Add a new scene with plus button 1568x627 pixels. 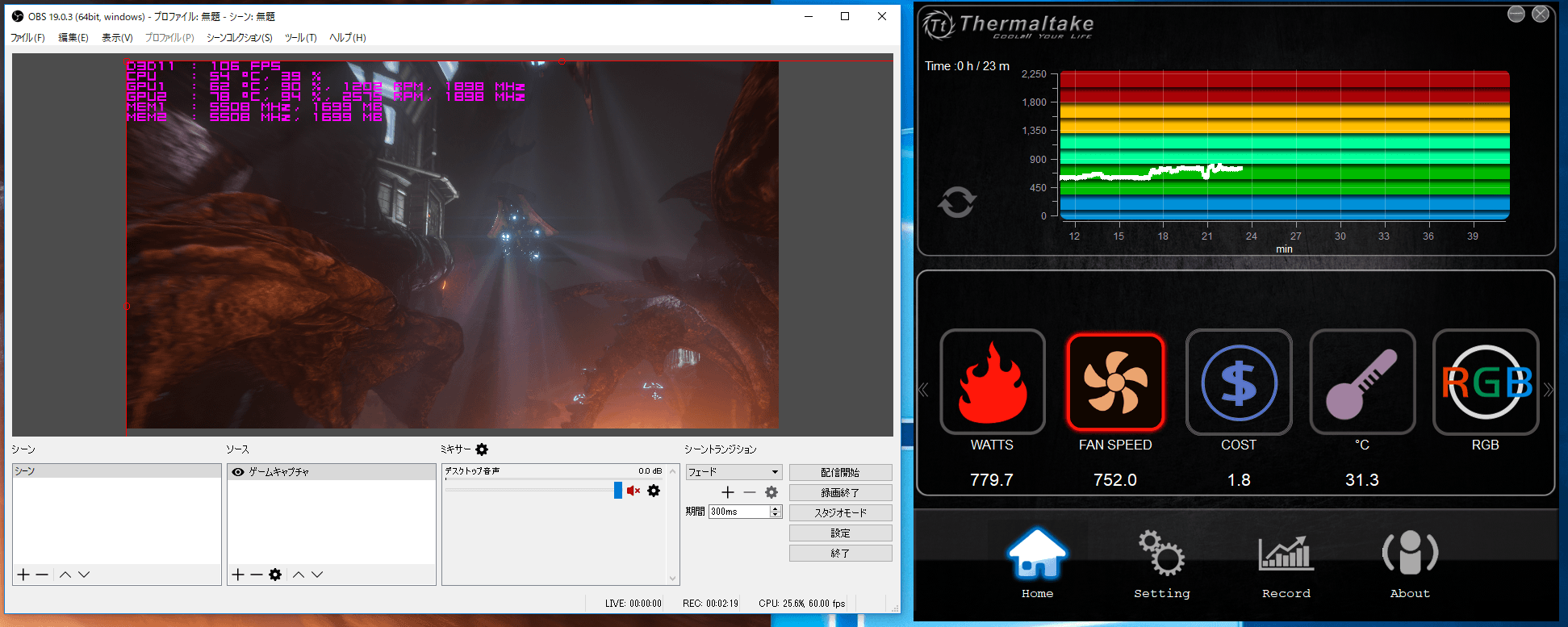[x=23, y=575]
